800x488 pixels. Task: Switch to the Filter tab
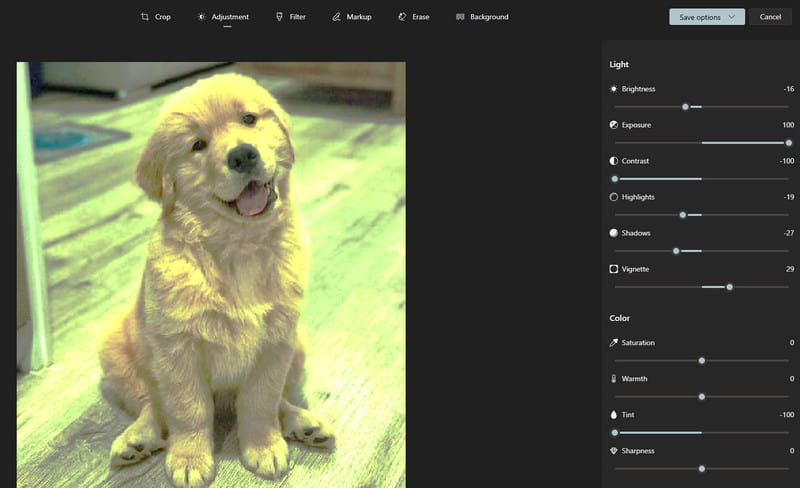coord(298,17)
